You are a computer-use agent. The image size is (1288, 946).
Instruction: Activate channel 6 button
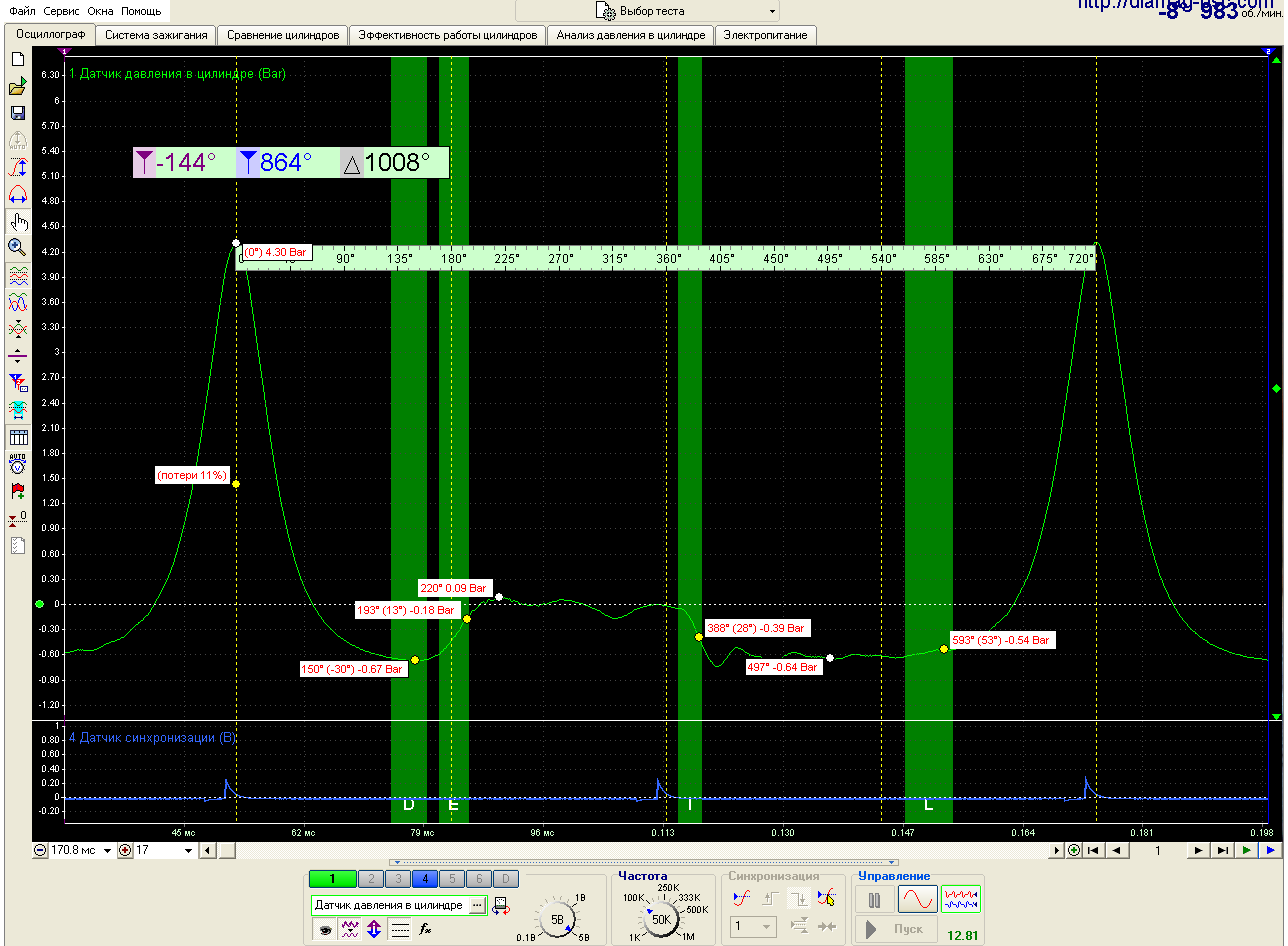pyautogui.click(x=479, y=879)
